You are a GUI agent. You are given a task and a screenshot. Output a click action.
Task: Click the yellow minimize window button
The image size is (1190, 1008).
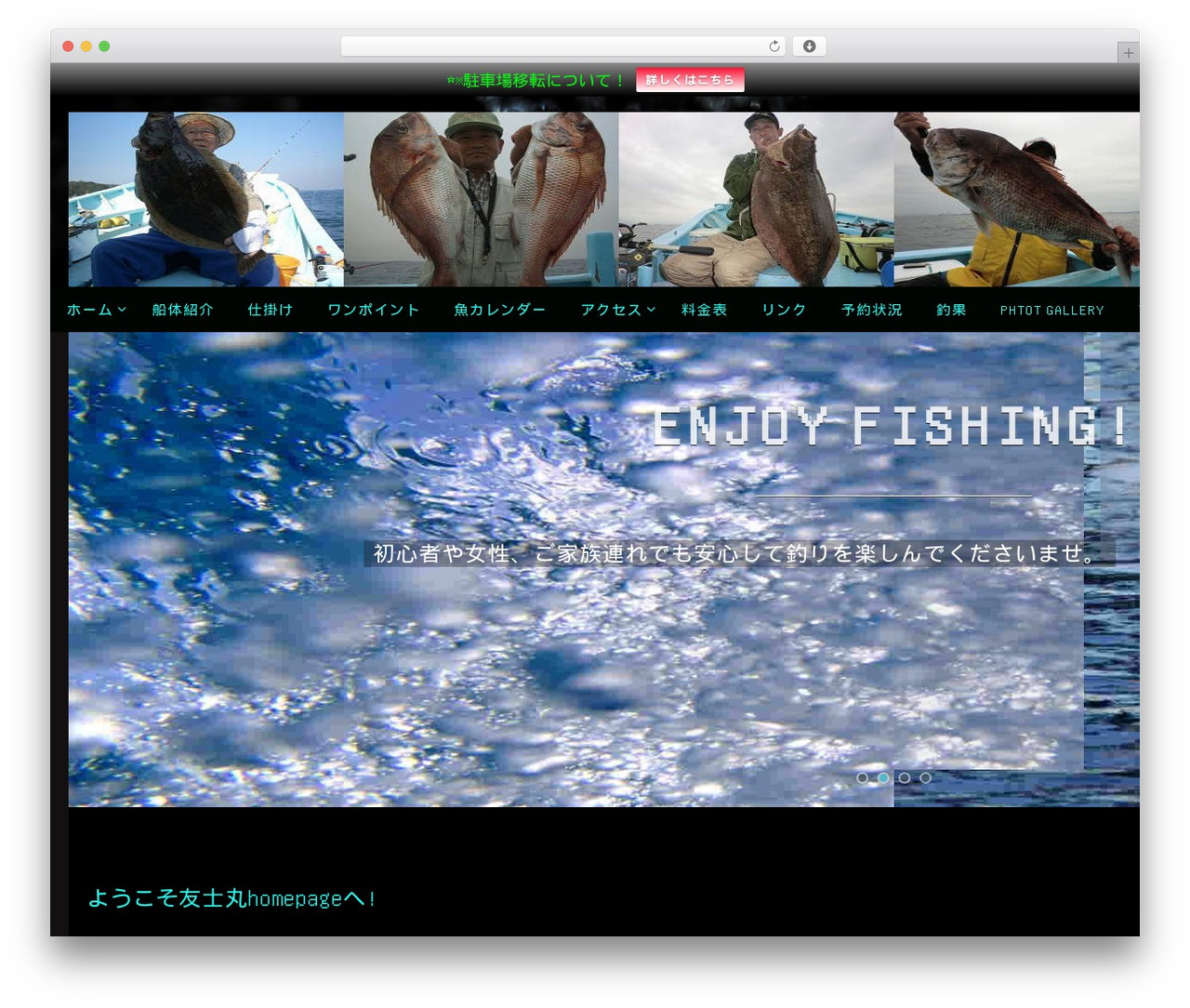pyautogui.click(x=86, y=46)
